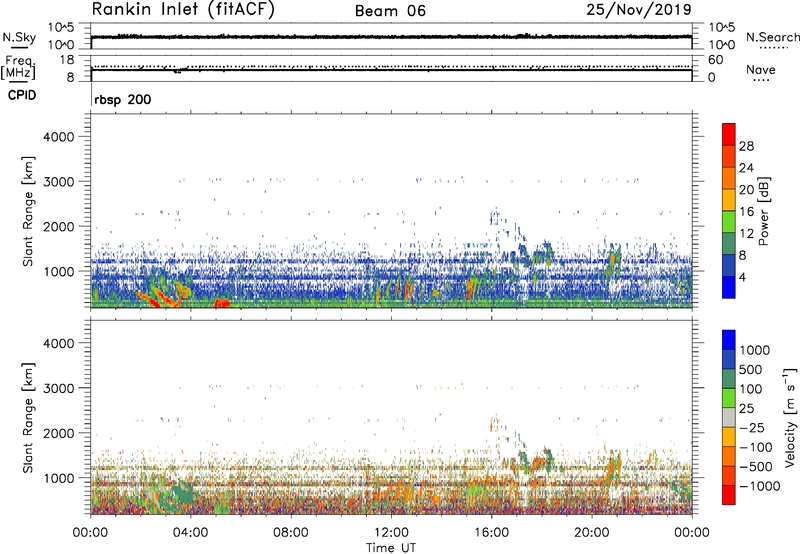
Task: Click the velocity colorbar red bottom segment
Action: (729, 495)
